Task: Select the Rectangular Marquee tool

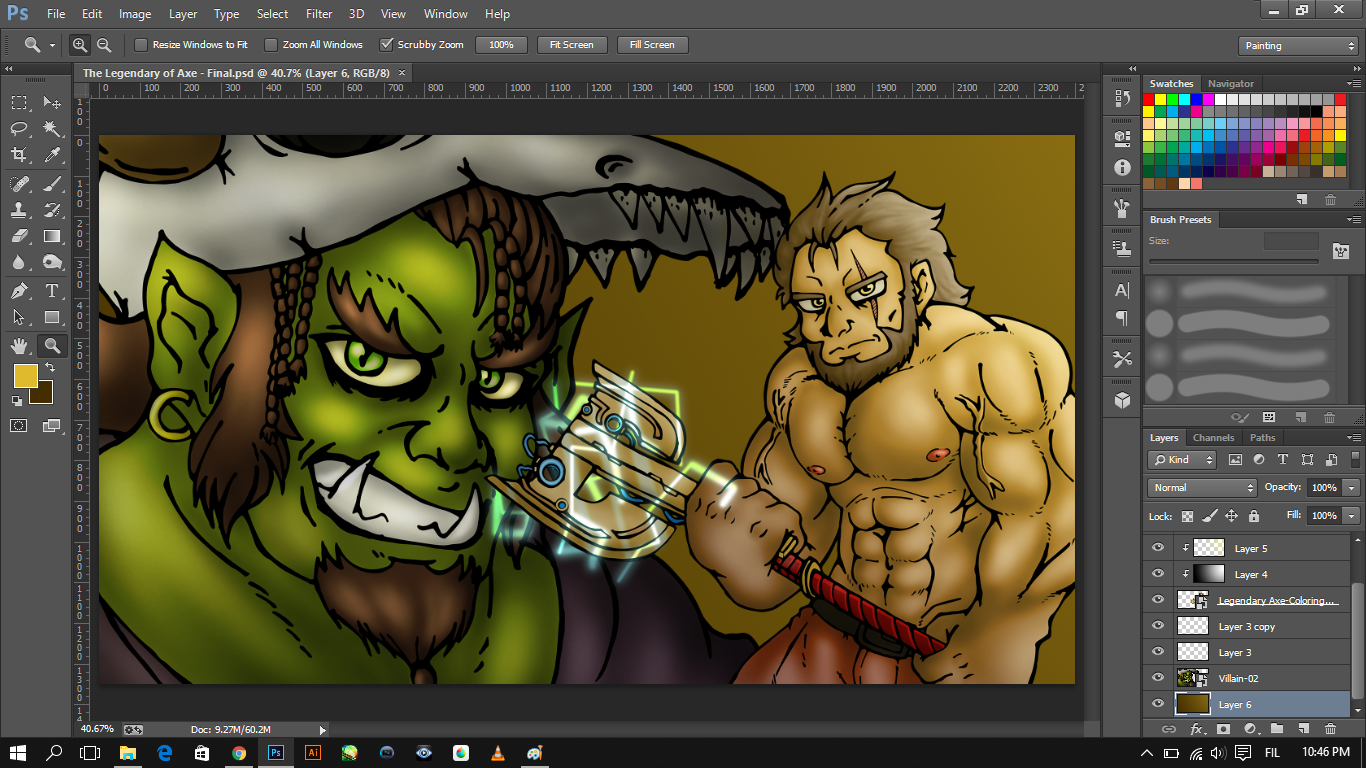Action: coord(19,102)
